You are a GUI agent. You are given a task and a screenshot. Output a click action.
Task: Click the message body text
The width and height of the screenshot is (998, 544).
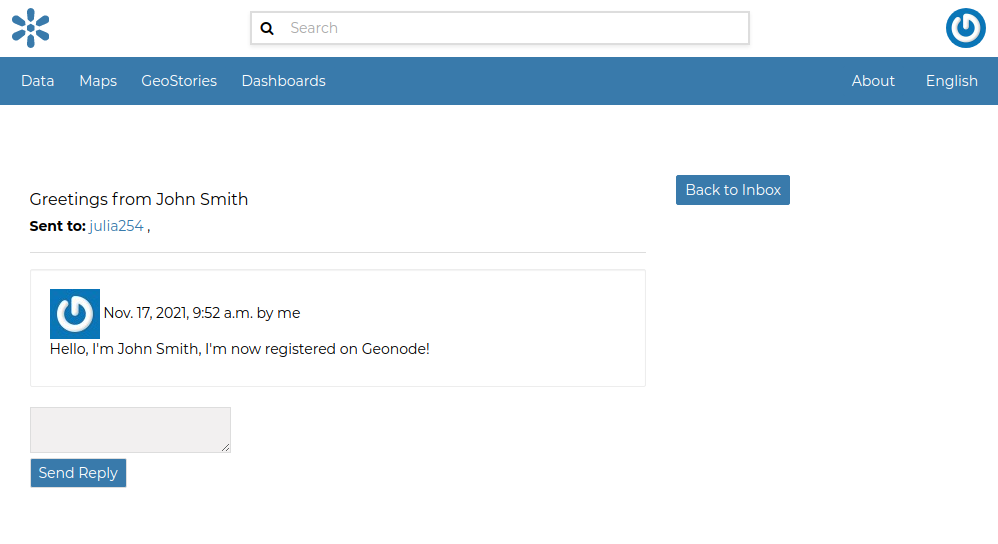(x=240, y=349)
